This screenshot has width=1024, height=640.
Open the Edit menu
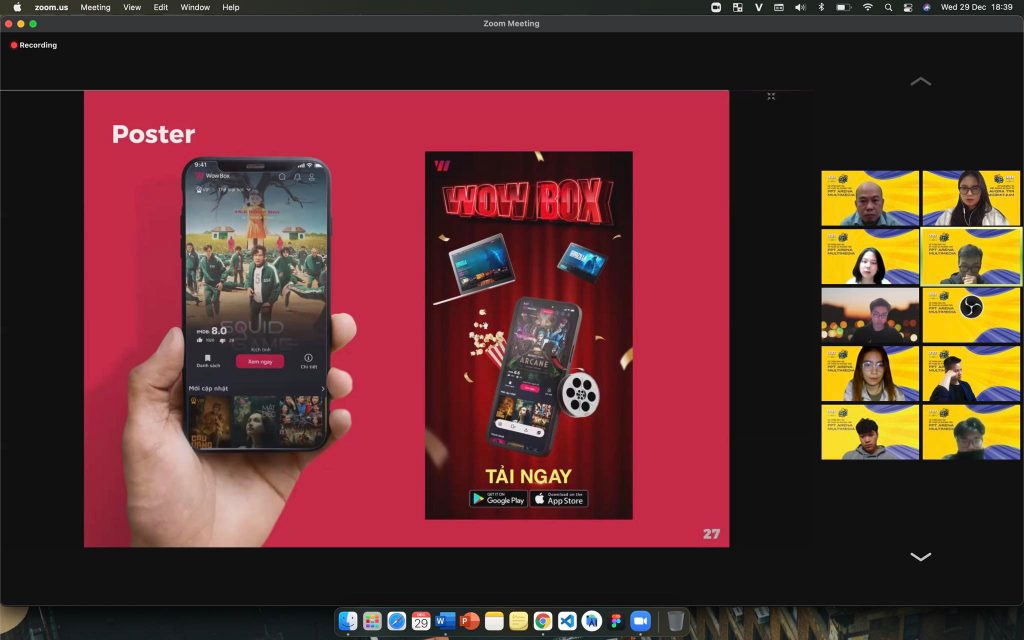pyautogui.click(x=161, y=7)
